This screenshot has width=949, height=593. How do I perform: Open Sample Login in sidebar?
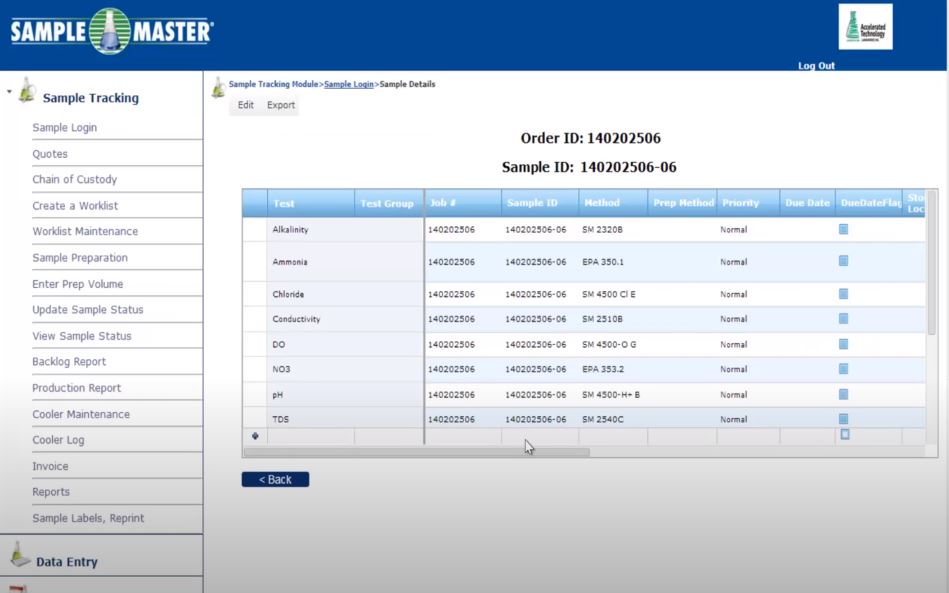tap(65, 128)
